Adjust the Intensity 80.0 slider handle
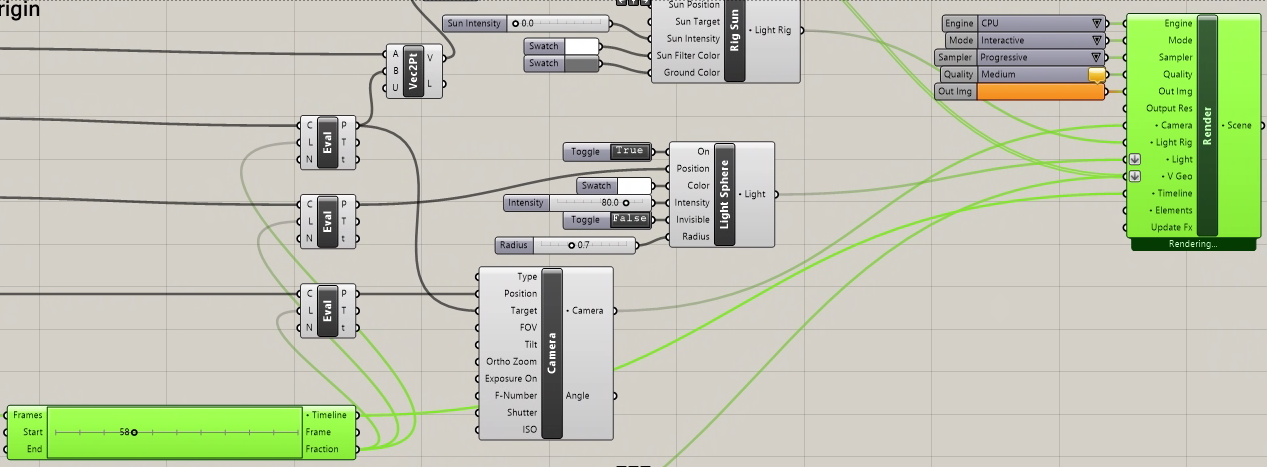This screenshot has width=1267, height=467. (x=626, y=203)
